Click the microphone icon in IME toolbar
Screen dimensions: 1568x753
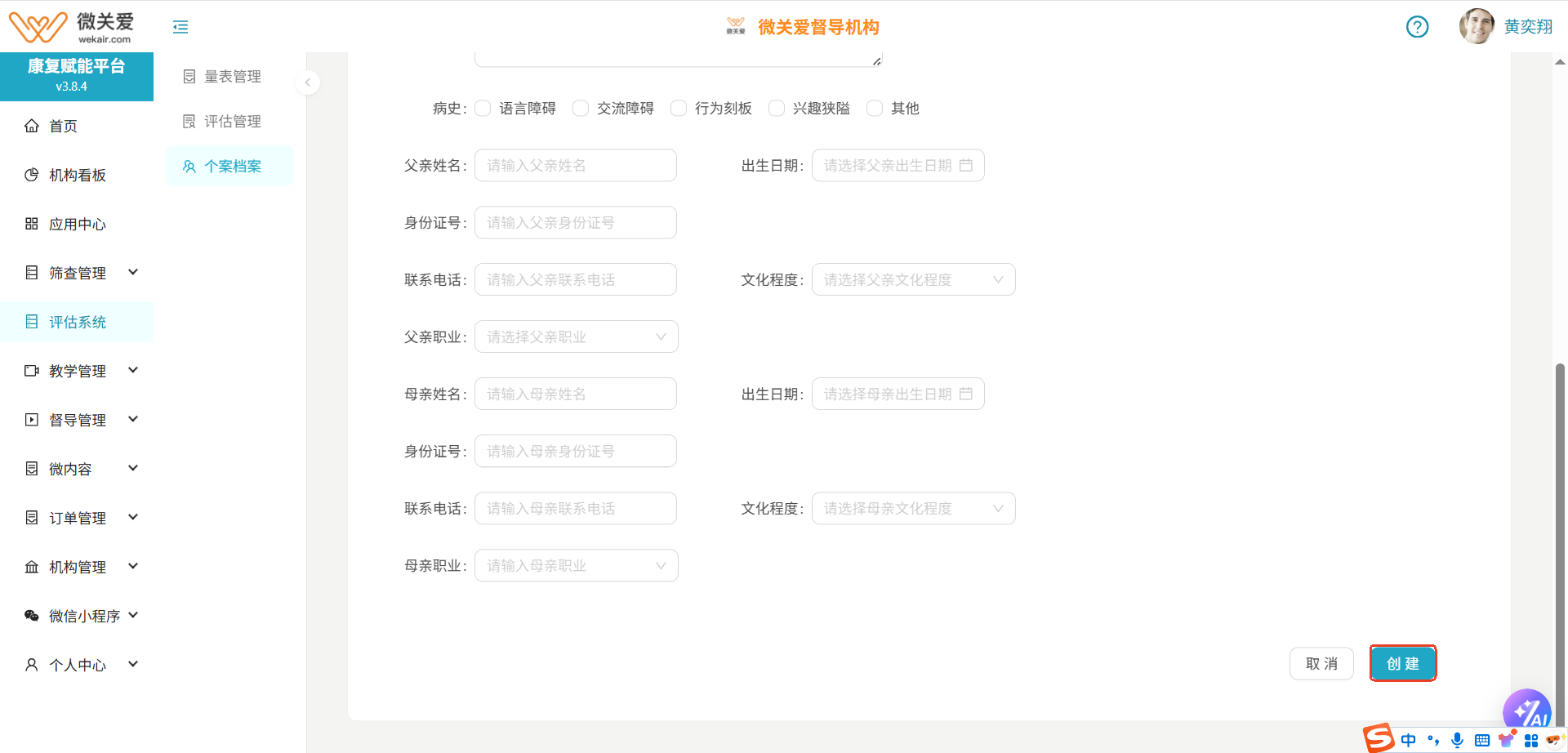pos(1457,740)
